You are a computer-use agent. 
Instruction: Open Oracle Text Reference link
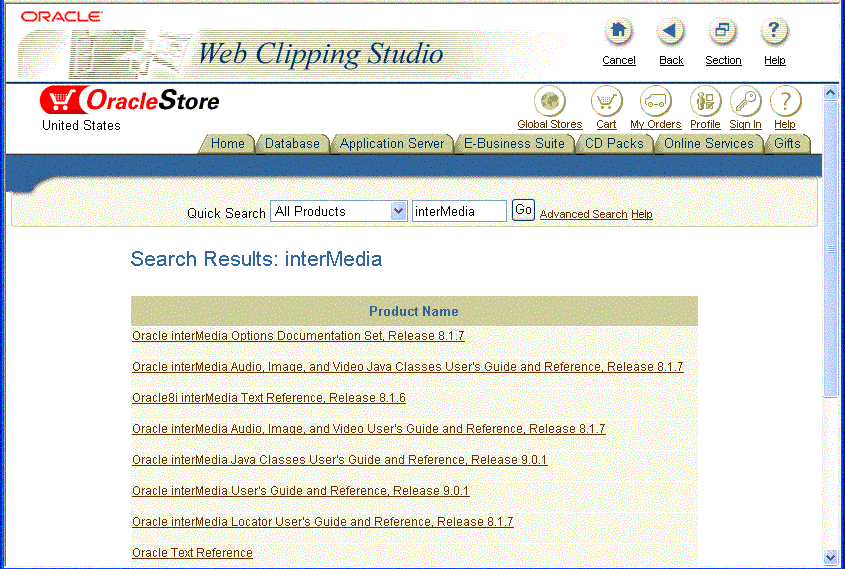[x=192, y=553]
